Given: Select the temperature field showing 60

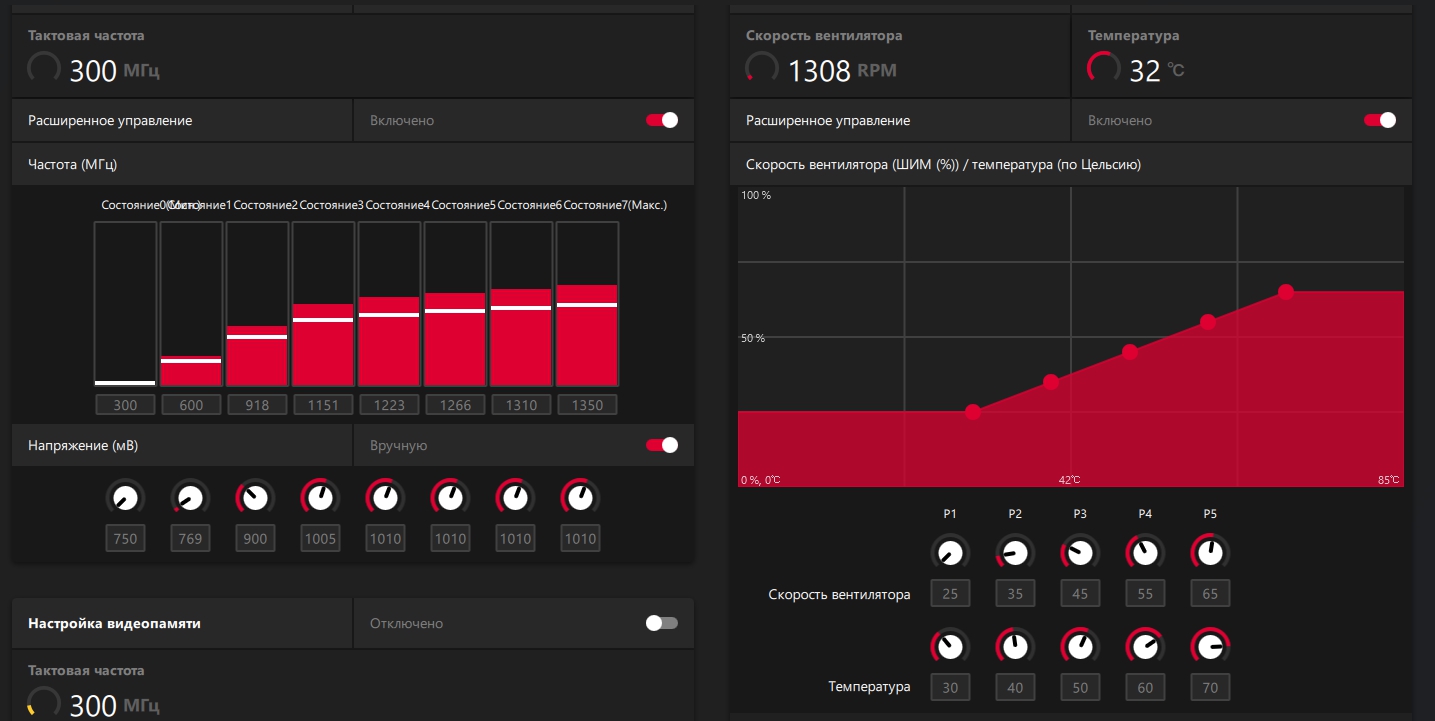Looking at the screenshot, I should tap(1145, 687).
